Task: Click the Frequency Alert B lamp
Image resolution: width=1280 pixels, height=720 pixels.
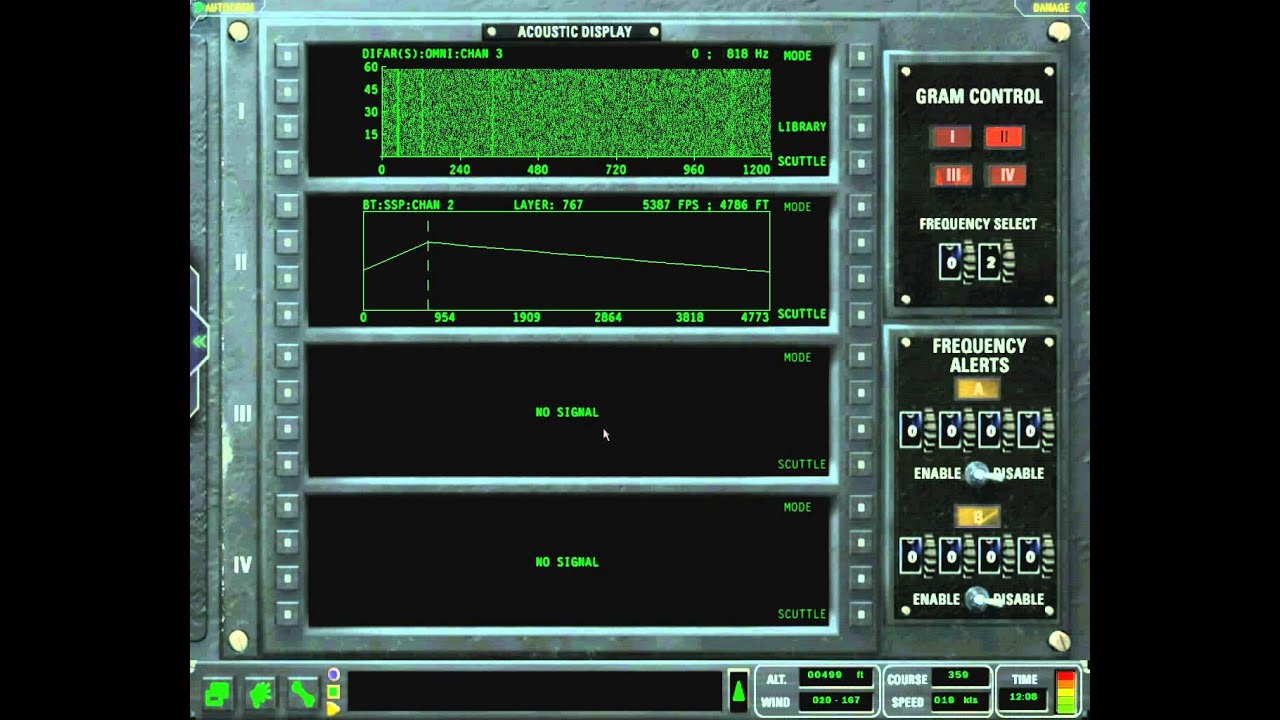Action: (x=977, y=517)
